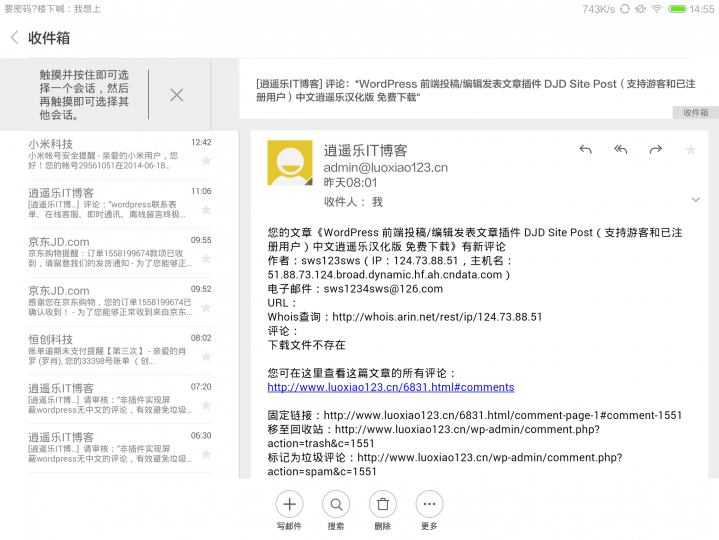Open more options with the 更多 icon

point(430,510)
